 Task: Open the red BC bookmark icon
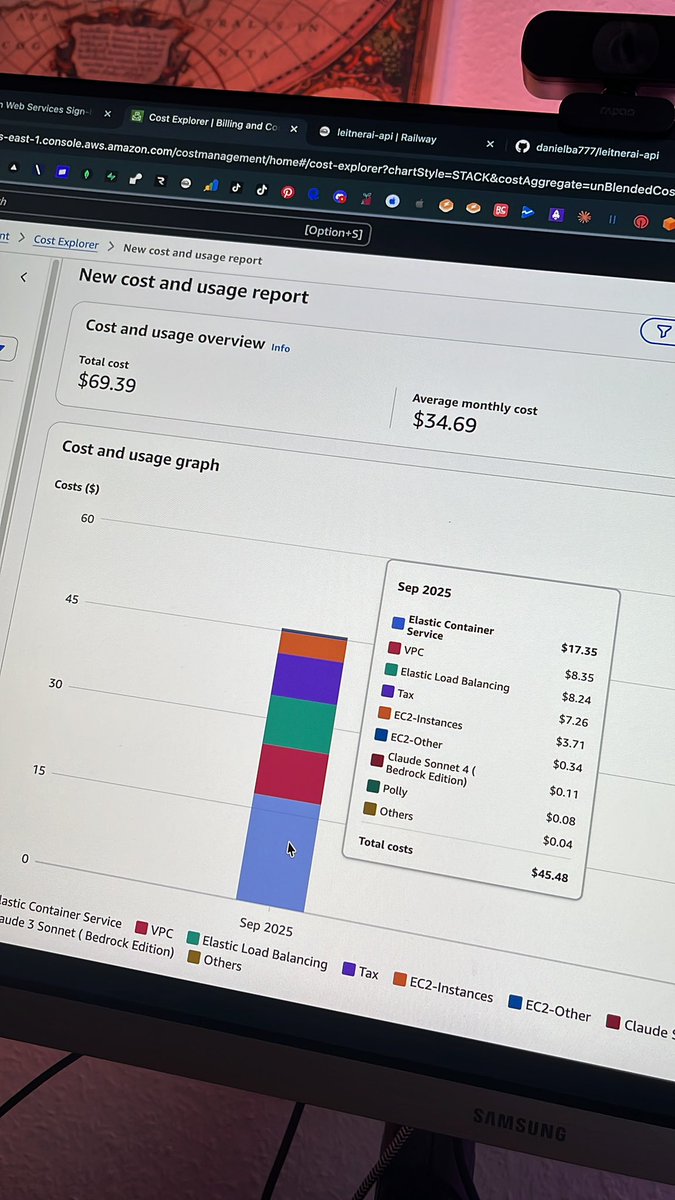pos(500,209)
